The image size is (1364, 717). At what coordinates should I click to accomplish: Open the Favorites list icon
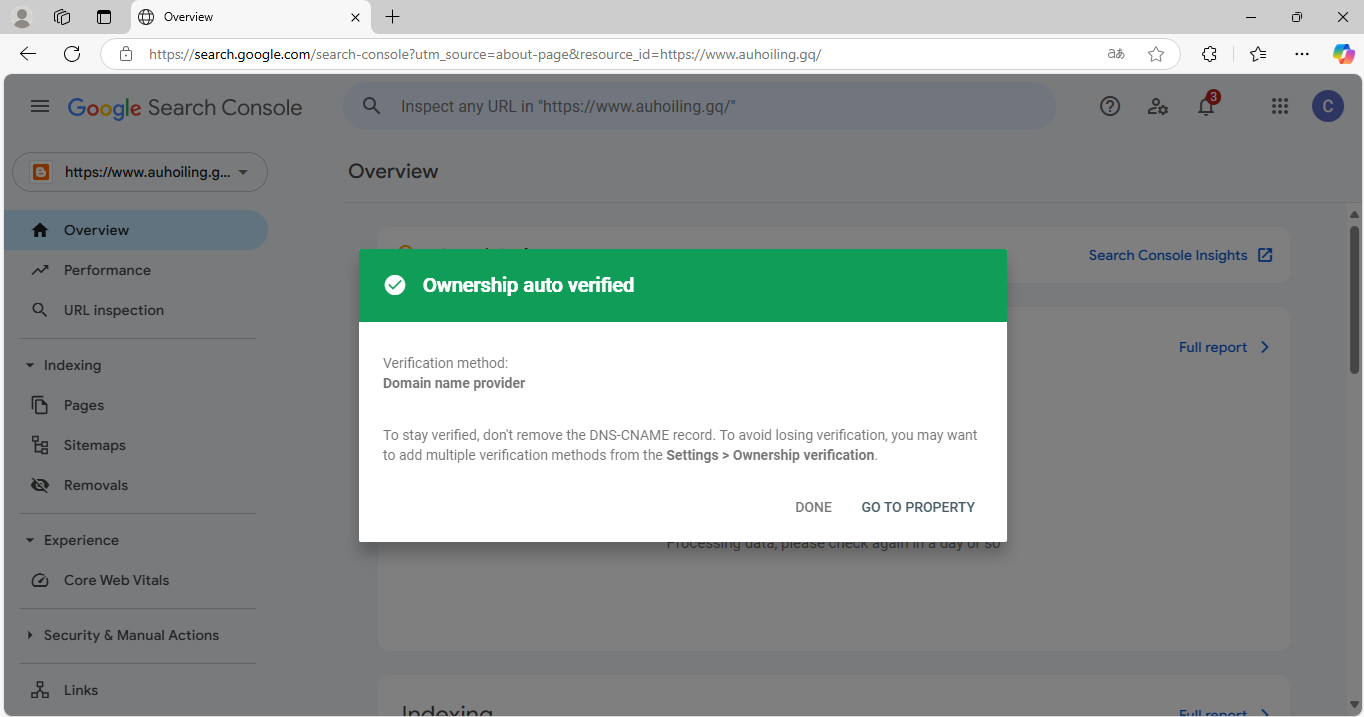coord(1258,54)
